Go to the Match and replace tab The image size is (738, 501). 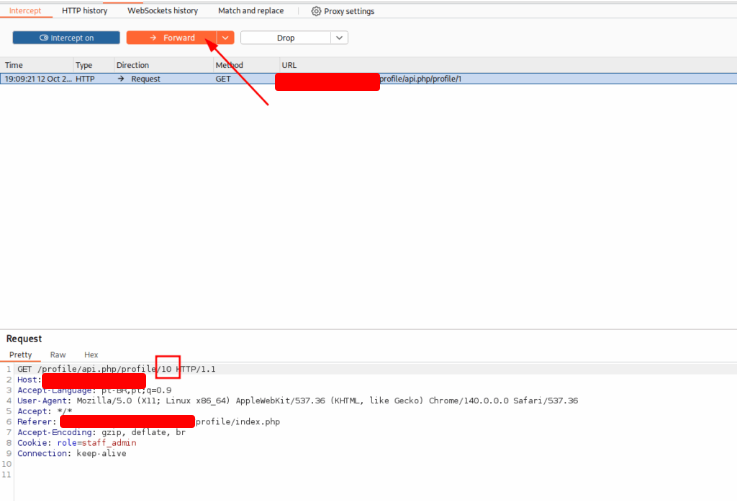point(251,11)
